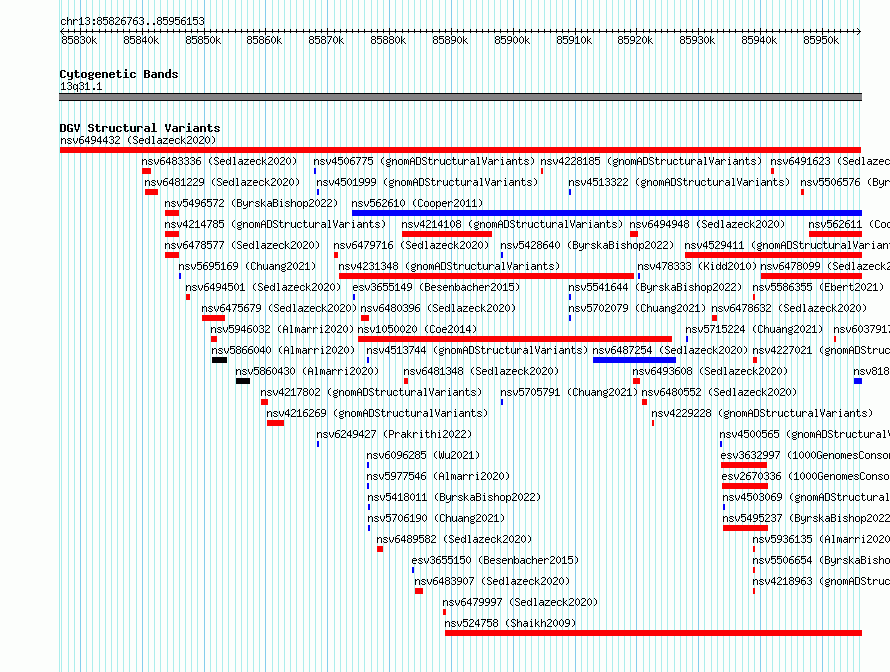
Task: Click the nsv6494432 (Sedlazeck2020) variant label
Action: pyautogui.click(x=138, y=140)
